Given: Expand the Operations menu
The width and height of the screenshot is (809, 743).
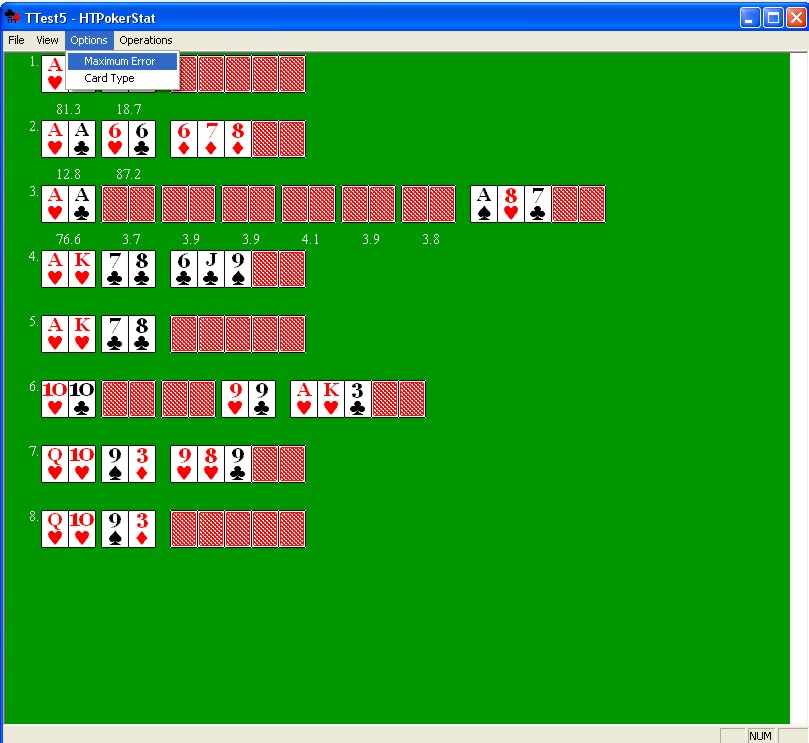Looking at the screenshot, I should tap(146, 40).
